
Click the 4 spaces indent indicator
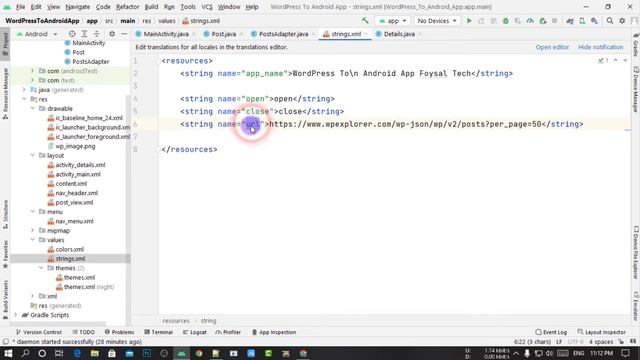coord(600,342)
